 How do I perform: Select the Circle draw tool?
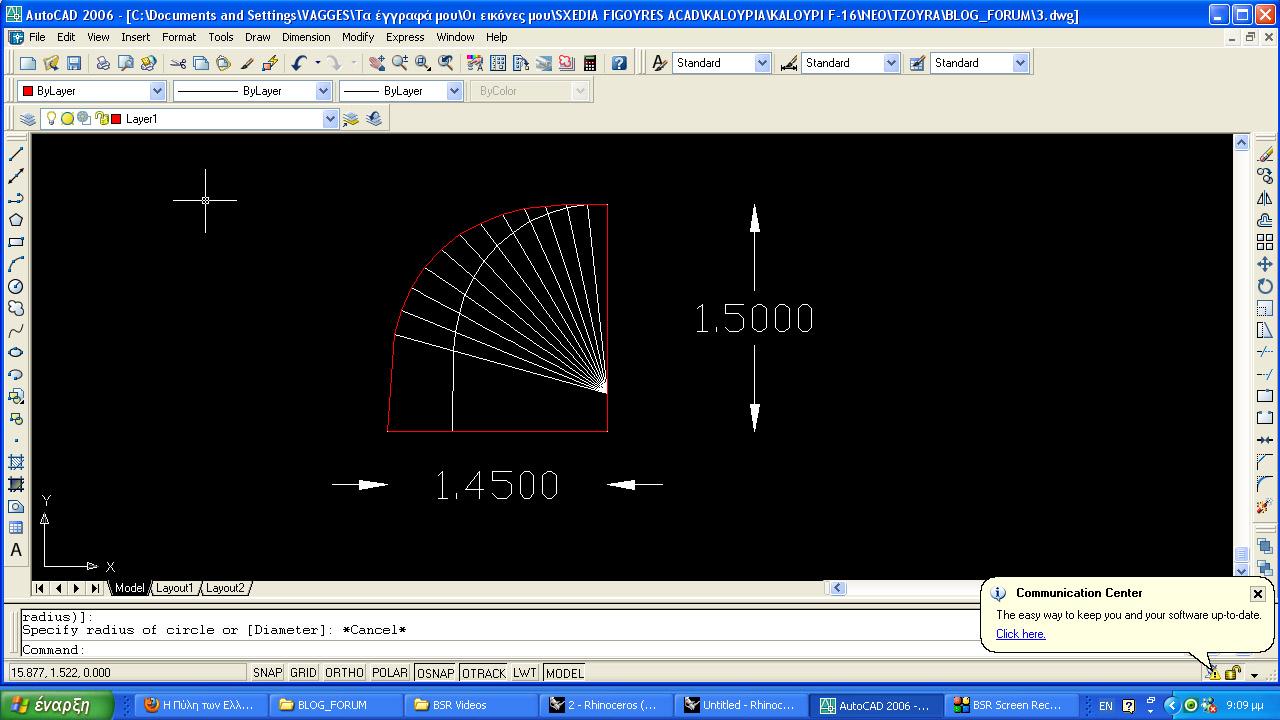pyautogui.click(x=16, y=286)
